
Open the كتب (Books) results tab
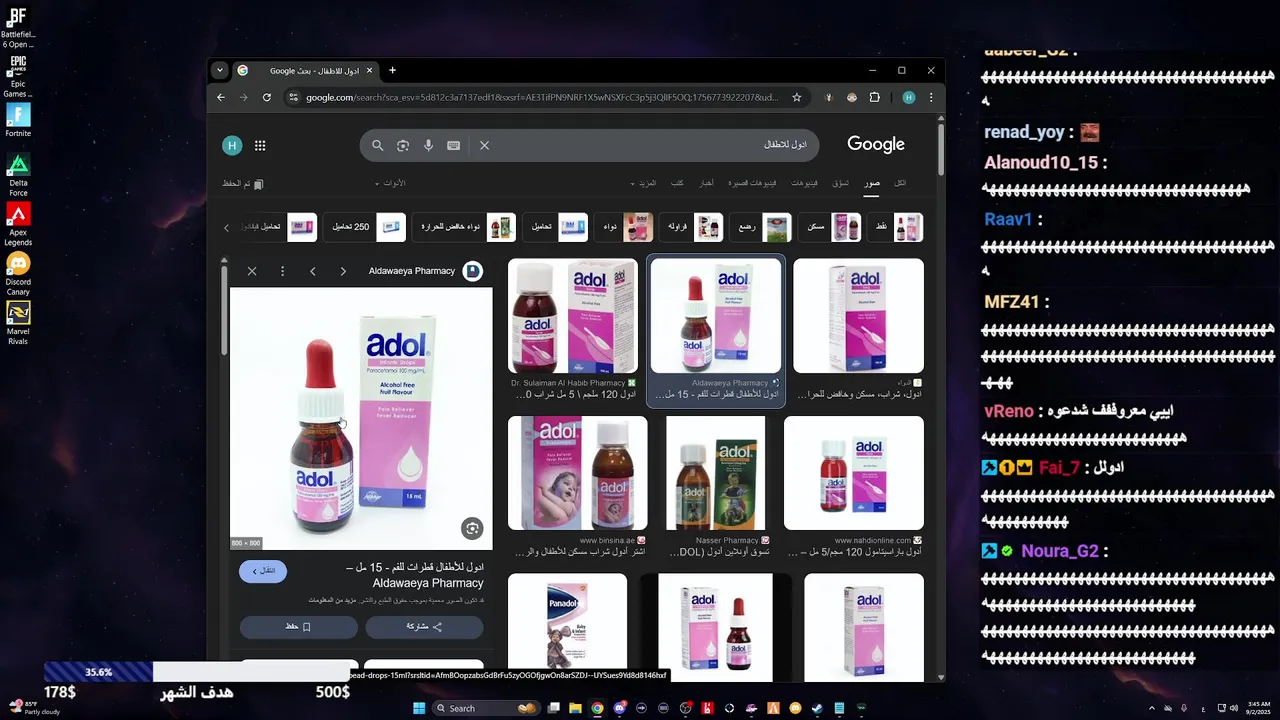coord(677,183)
